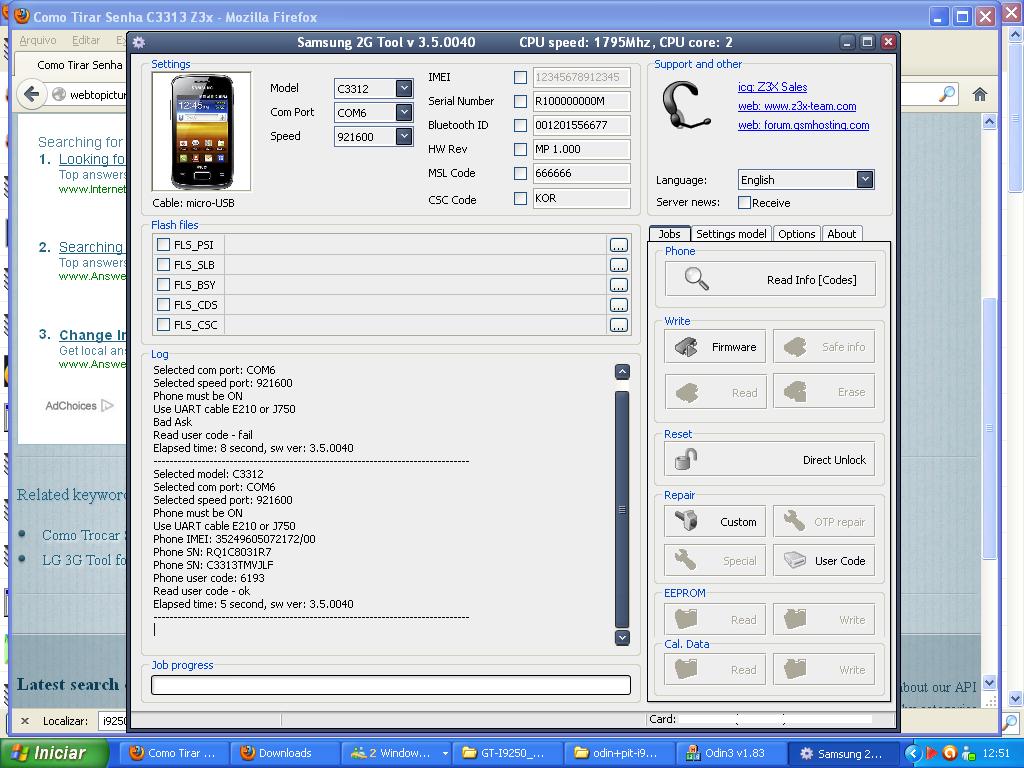The width and height of the screenshot is (1024, 768).
Task: Open the Model dropdown showing C3312
Action: 404,88
